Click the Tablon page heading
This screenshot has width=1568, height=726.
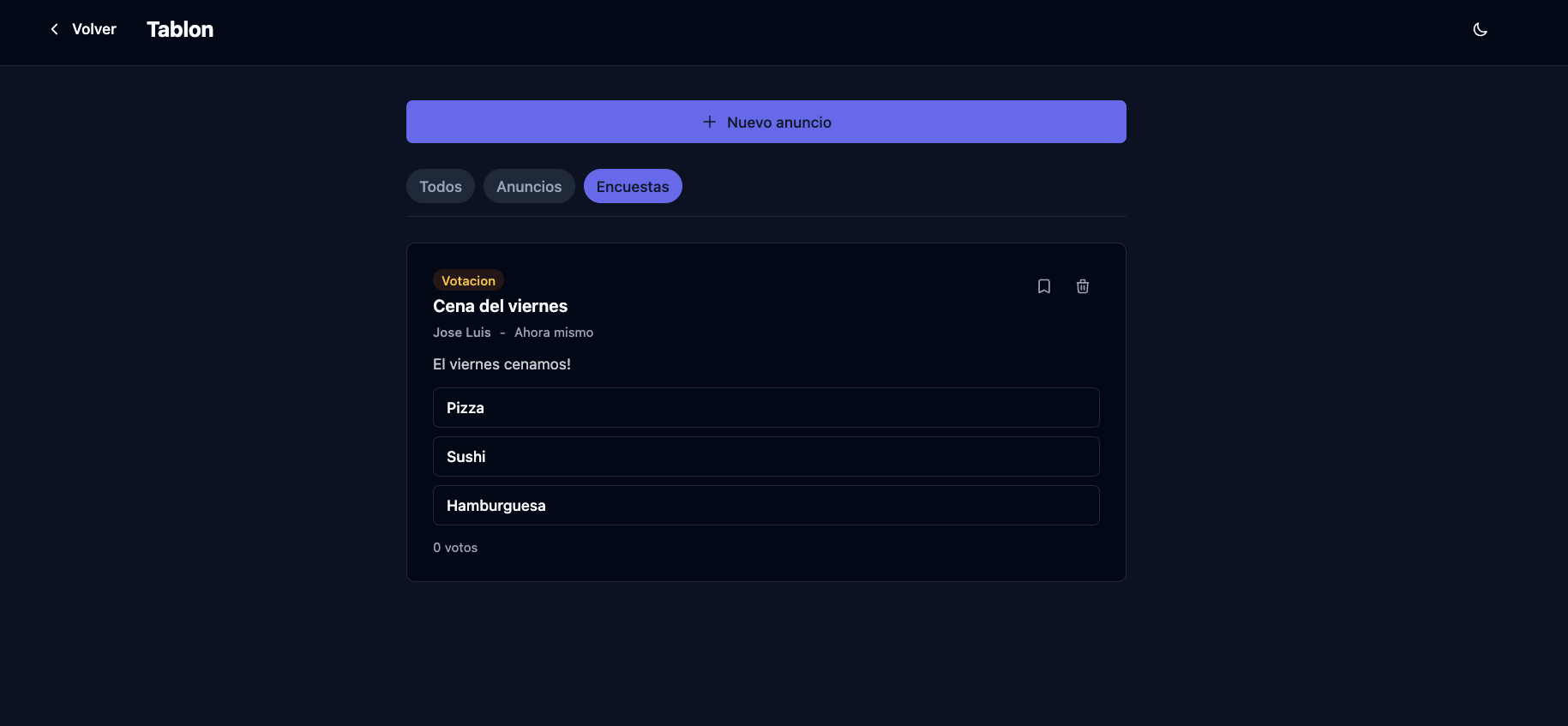click(x=180, y=29)
